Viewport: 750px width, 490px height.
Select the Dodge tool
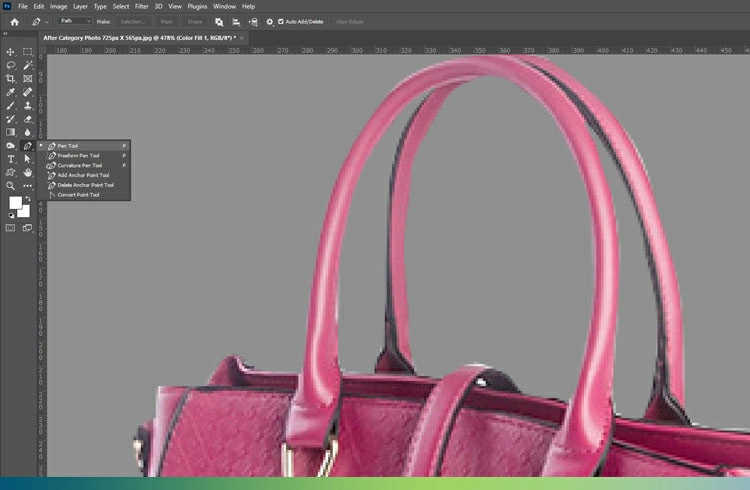tap(11, 145)
